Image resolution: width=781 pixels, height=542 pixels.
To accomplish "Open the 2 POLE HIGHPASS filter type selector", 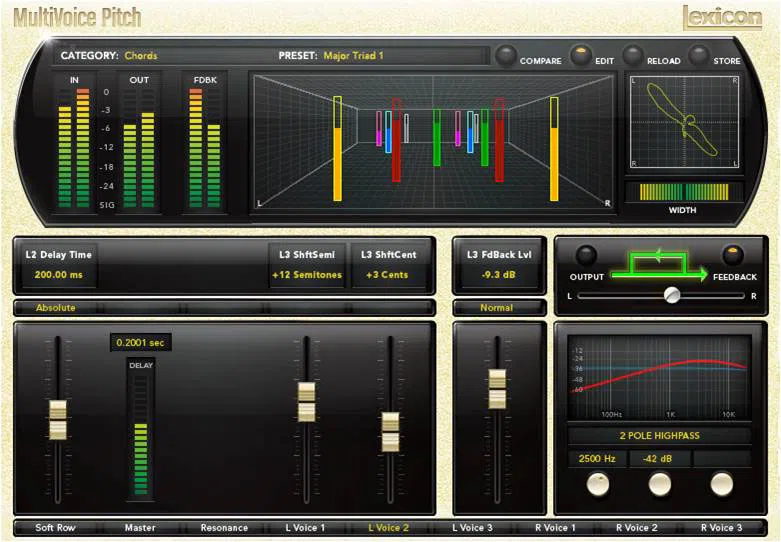I will pos(659,436).
